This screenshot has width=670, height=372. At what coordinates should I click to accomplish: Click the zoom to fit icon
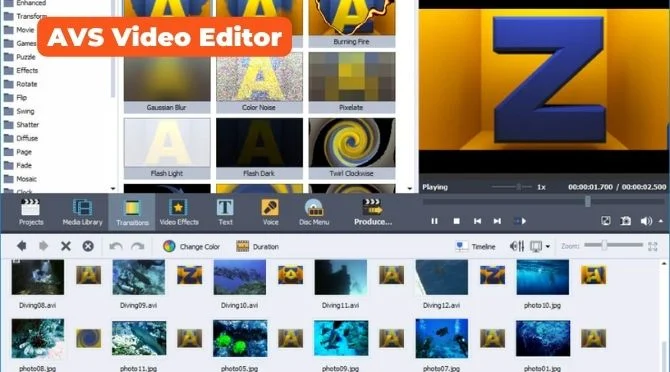(x=652, y=246)
